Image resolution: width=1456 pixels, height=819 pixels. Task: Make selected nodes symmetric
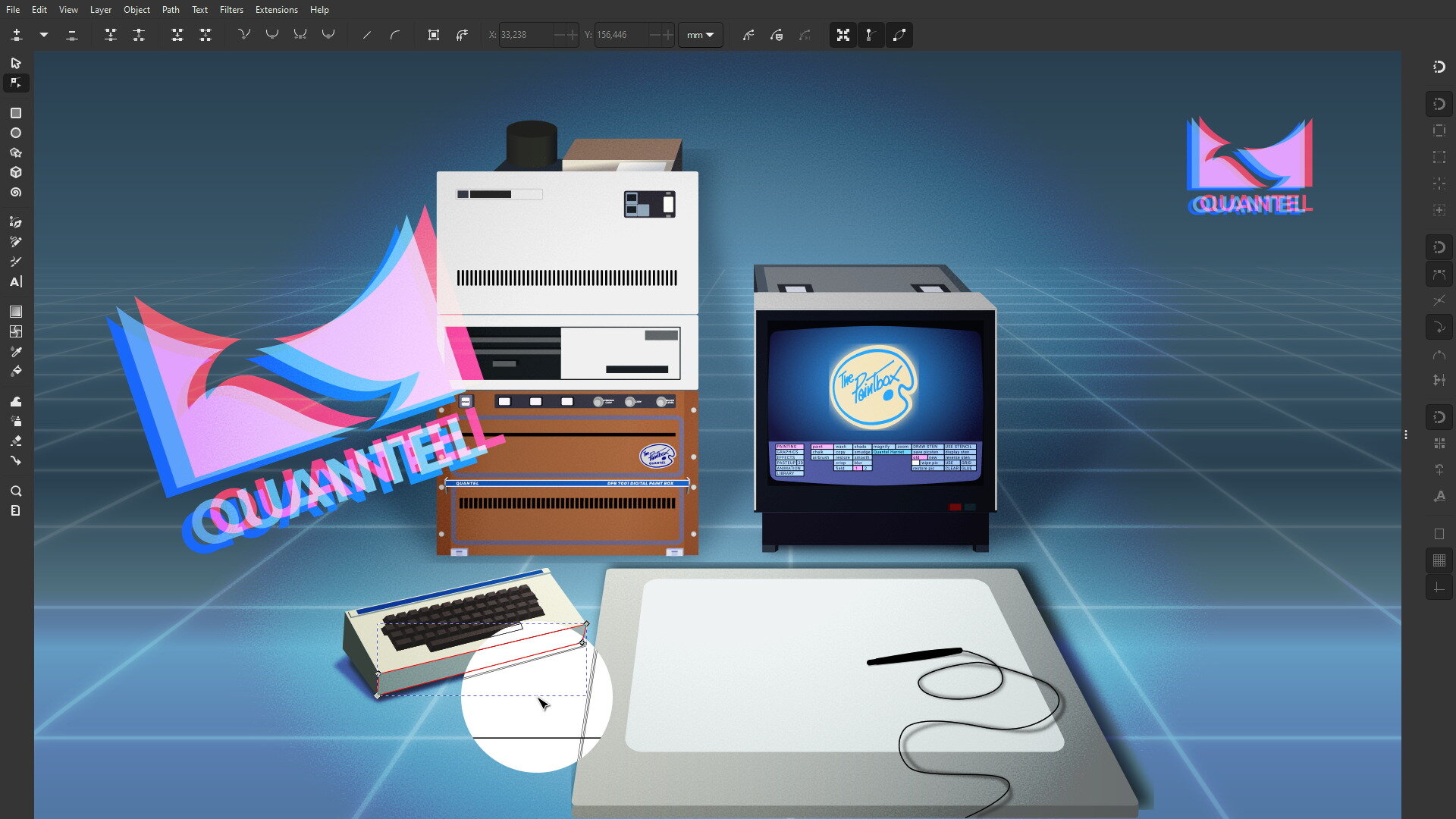(x=300, y=35)
